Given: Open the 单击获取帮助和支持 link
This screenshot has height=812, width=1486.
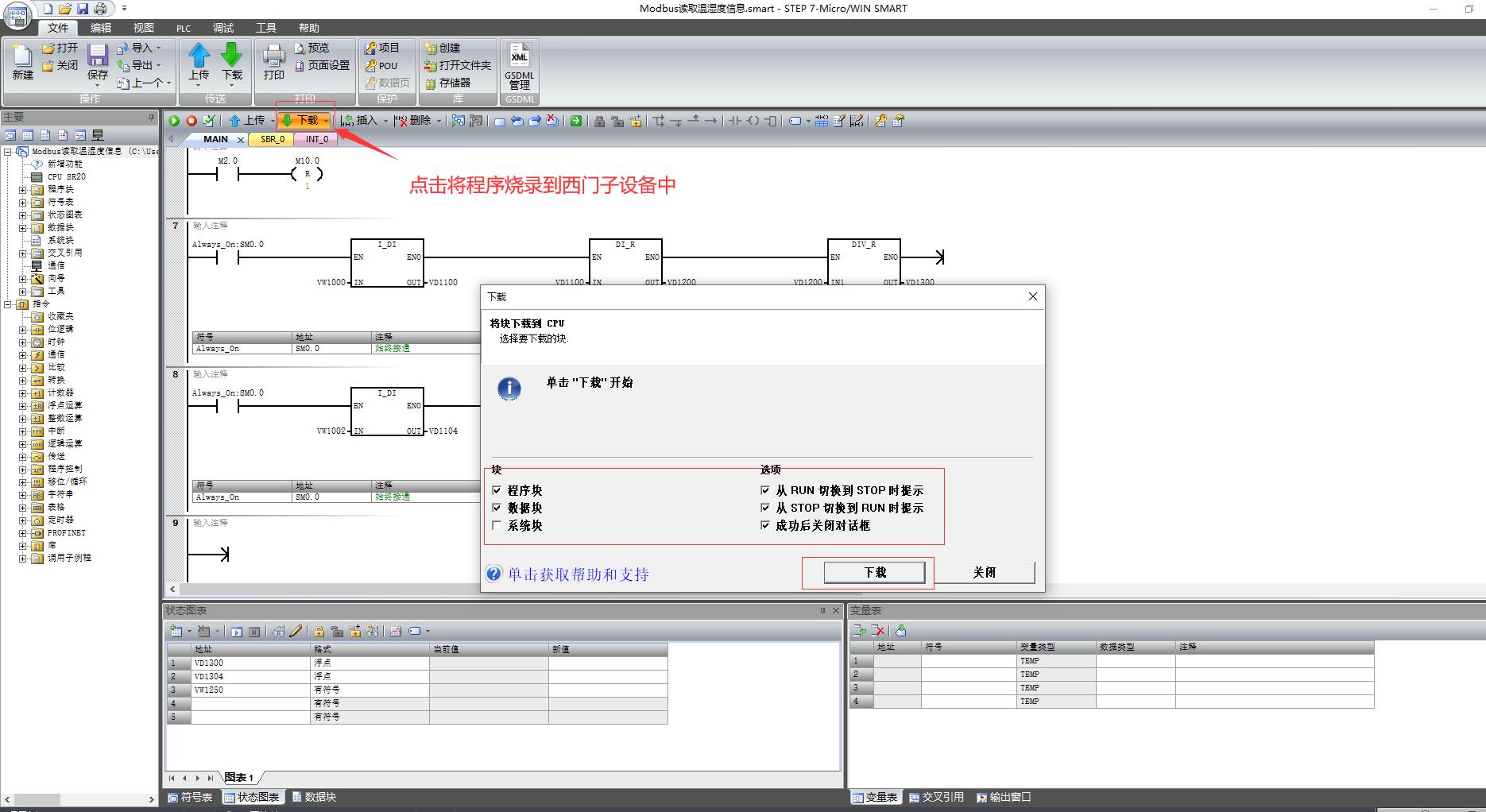Looking at the screenshot, I should click(x=578, y=574).
